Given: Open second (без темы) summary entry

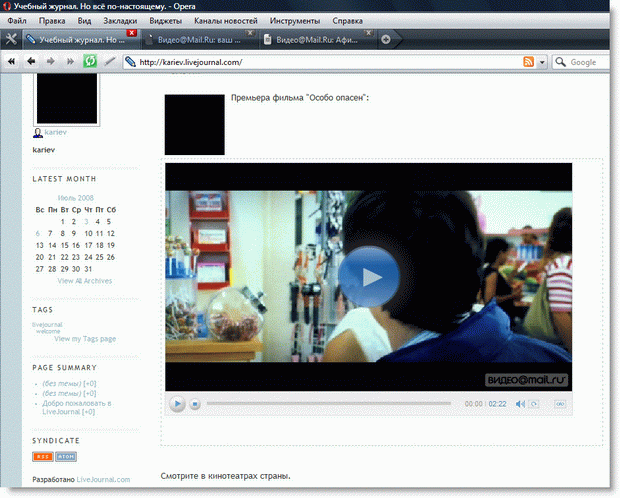Looking at the screenshot, I should (x=69, y=393).
